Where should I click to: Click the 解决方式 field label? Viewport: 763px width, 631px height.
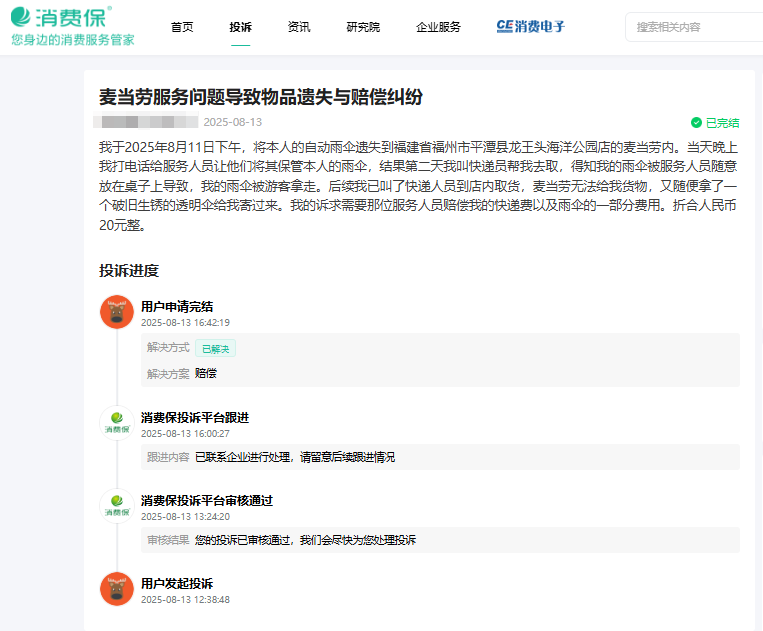(168, 347)
